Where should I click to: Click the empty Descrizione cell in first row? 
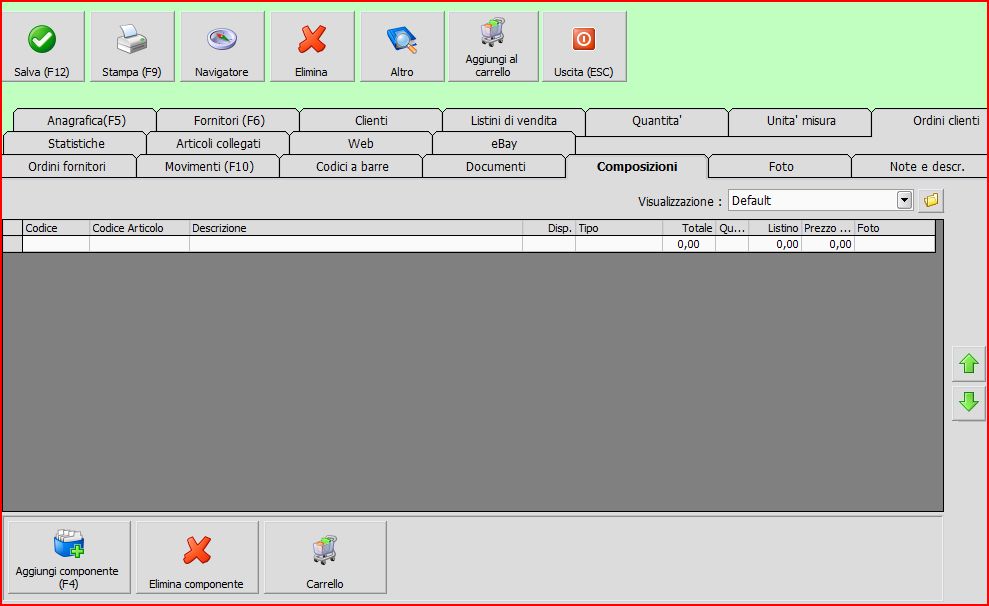[356, 244]
